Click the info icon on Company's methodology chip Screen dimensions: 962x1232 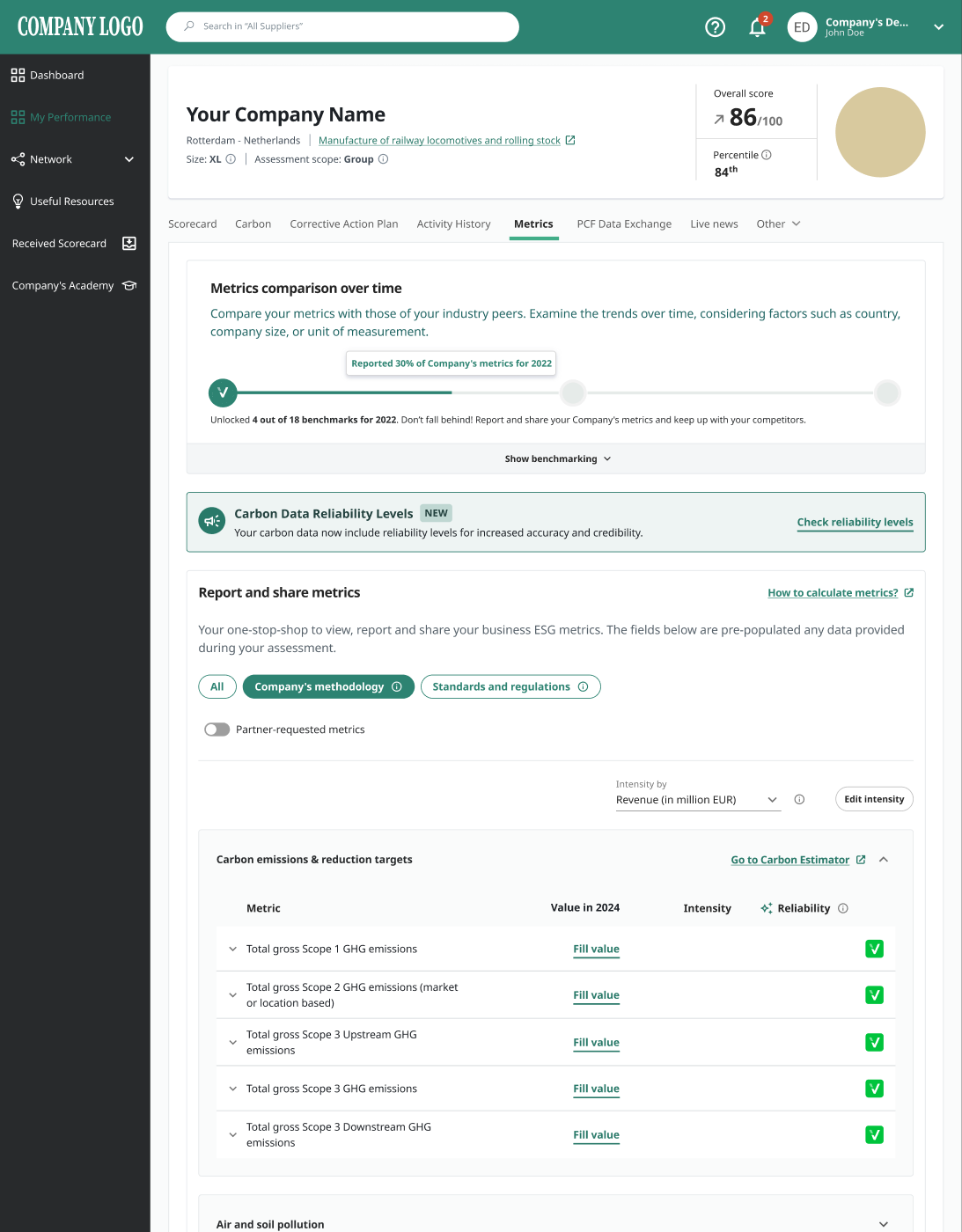pyautogui.click(x=397, y=686)
